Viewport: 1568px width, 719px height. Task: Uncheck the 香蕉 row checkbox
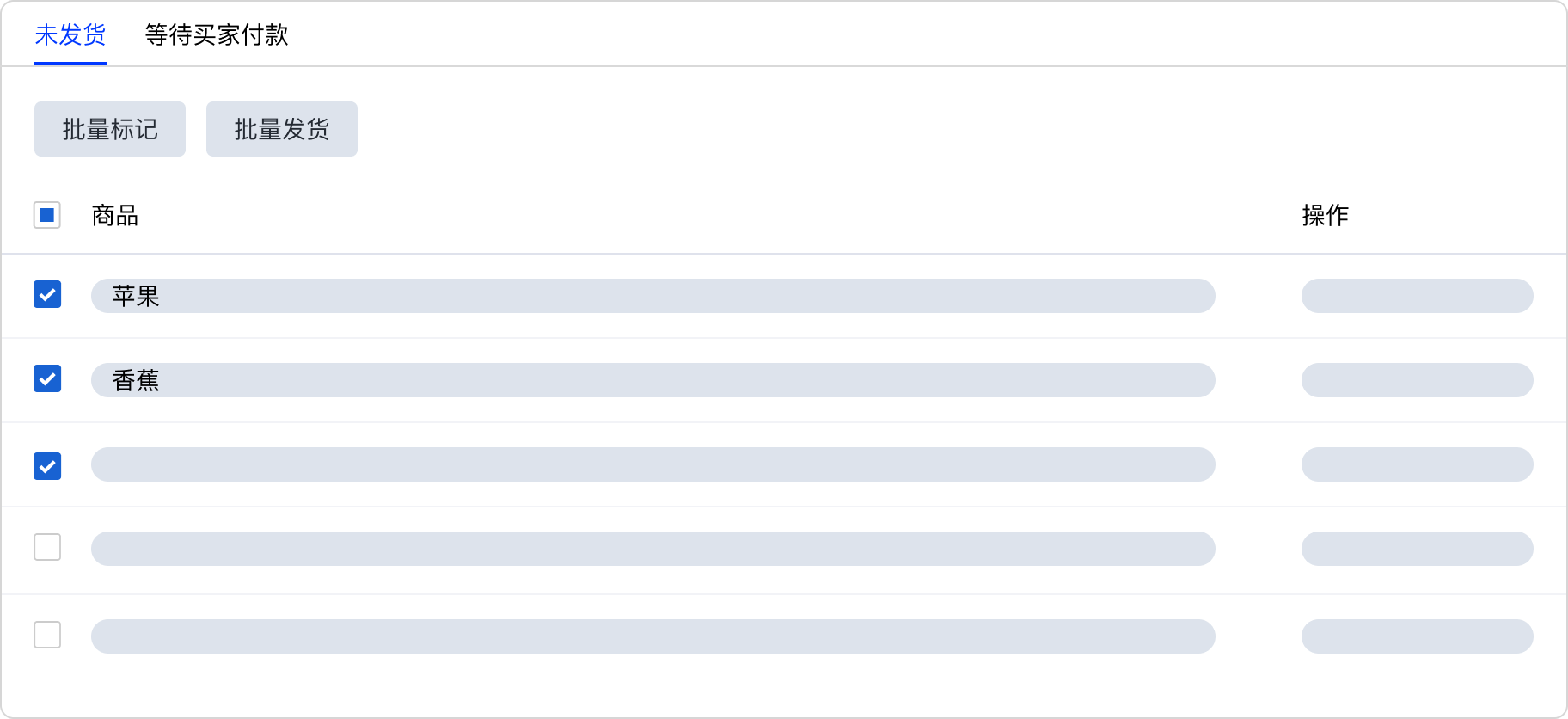pyautogui.click(x=47, y=378)
